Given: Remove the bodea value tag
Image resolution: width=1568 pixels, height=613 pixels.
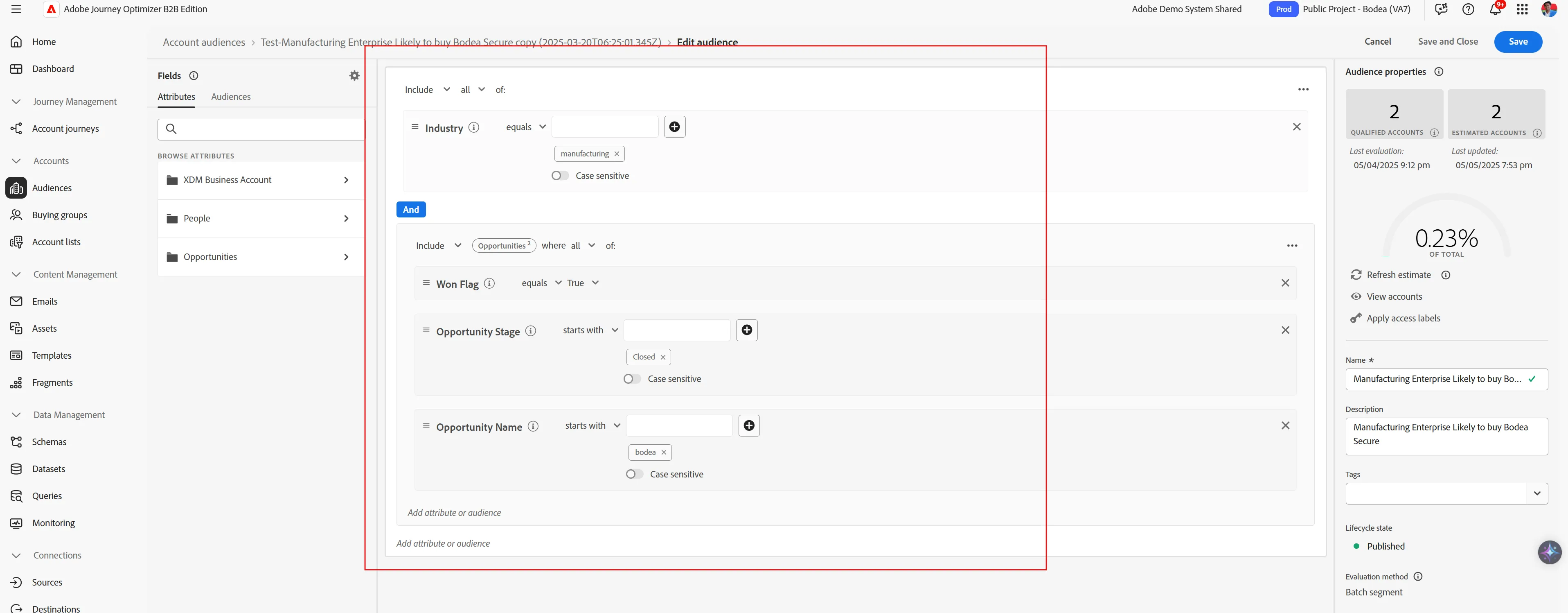Looking at the screenshot, I should pyautogui.click(x=663, y=452).
